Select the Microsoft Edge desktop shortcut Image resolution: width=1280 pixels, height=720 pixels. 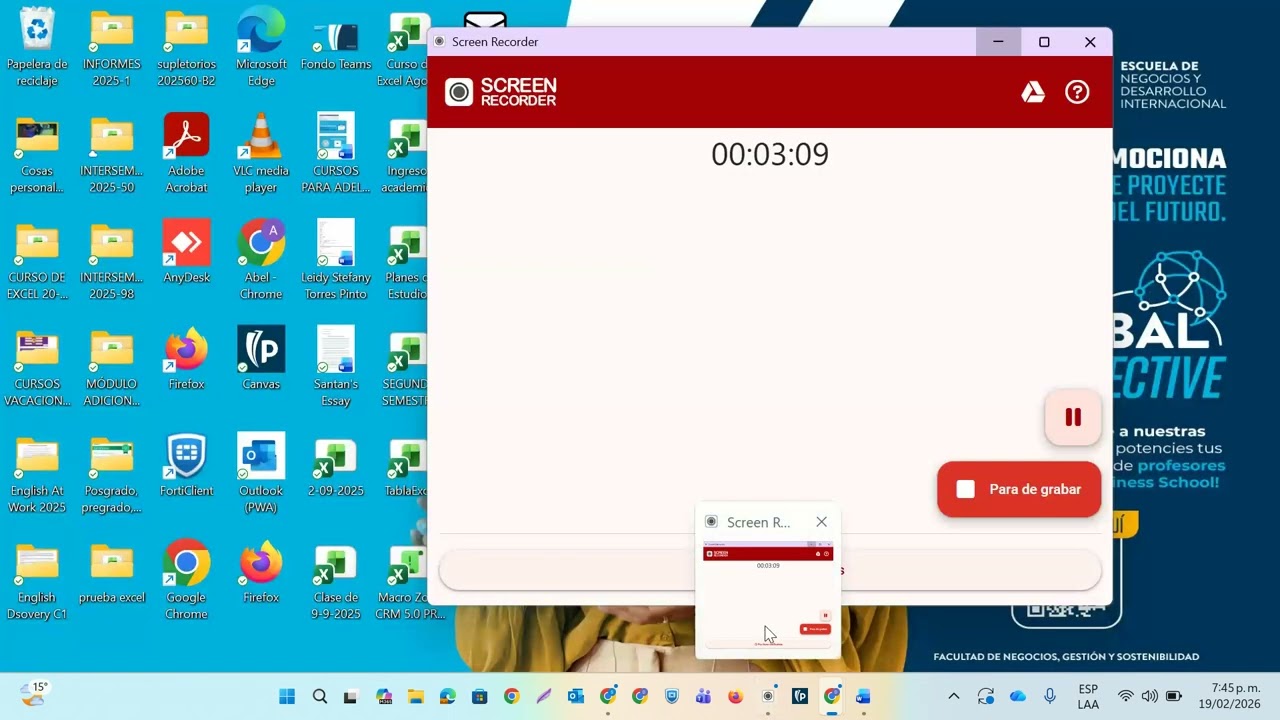pos(261,47)
